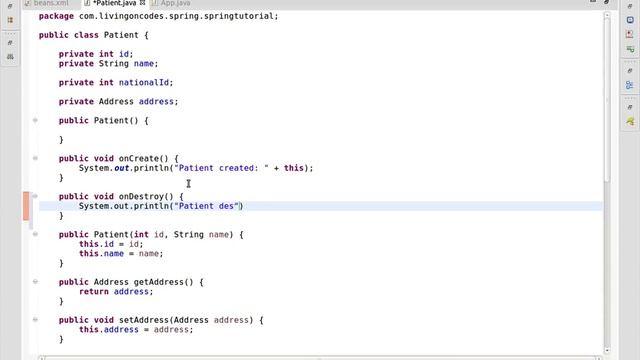Open the Outline view icon in right trim
Image resolution: width=640 pixels, height=360 pixels.
pos(630,85)
